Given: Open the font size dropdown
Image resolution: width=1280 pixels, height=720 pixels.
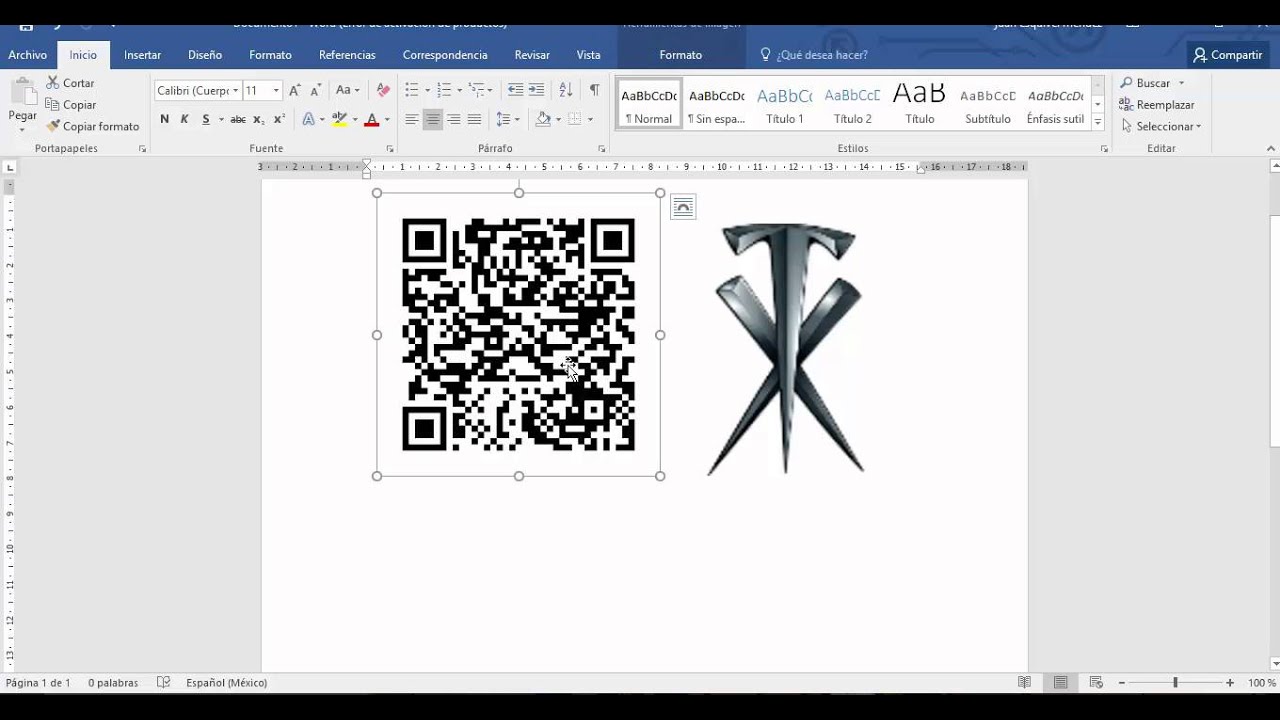Looking at the screenshot, I should 276,90.
